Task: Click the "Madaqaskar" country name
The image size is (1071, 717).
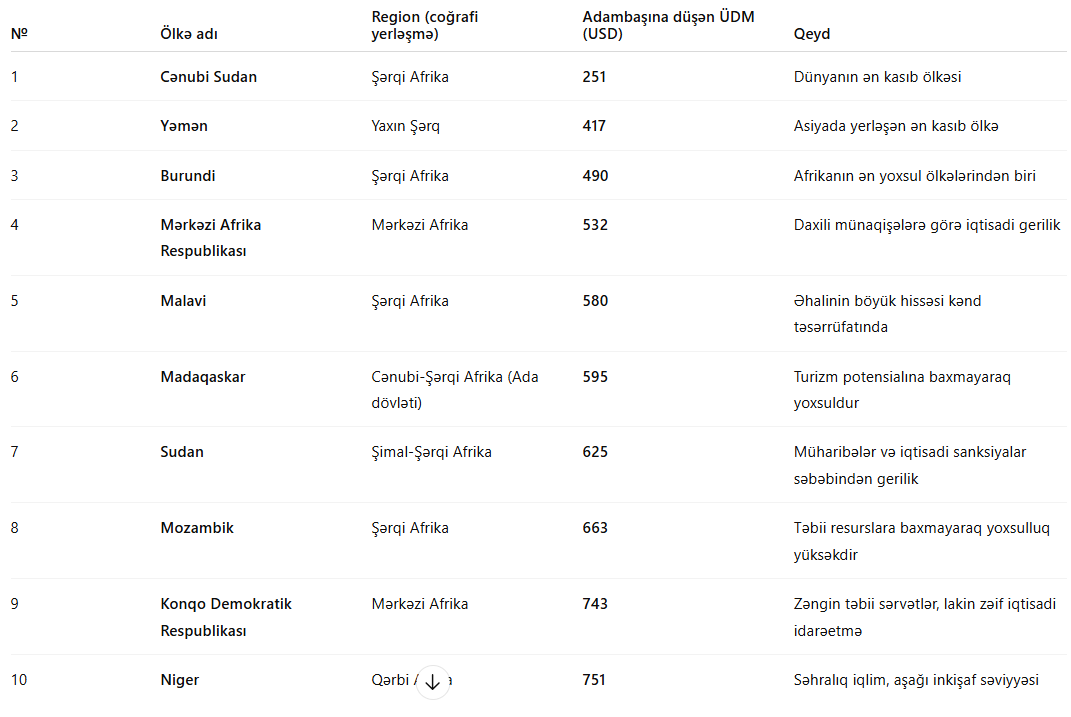Action: [203, 377]
